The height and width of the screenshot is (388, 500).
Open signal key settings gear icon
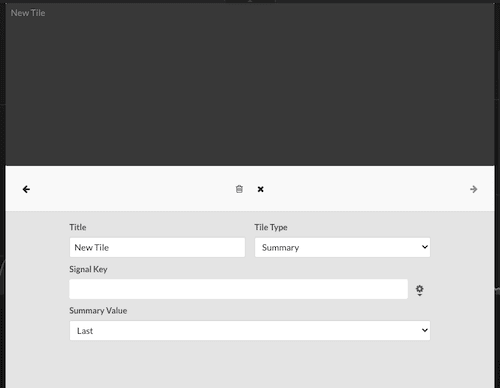pos(420,289)
